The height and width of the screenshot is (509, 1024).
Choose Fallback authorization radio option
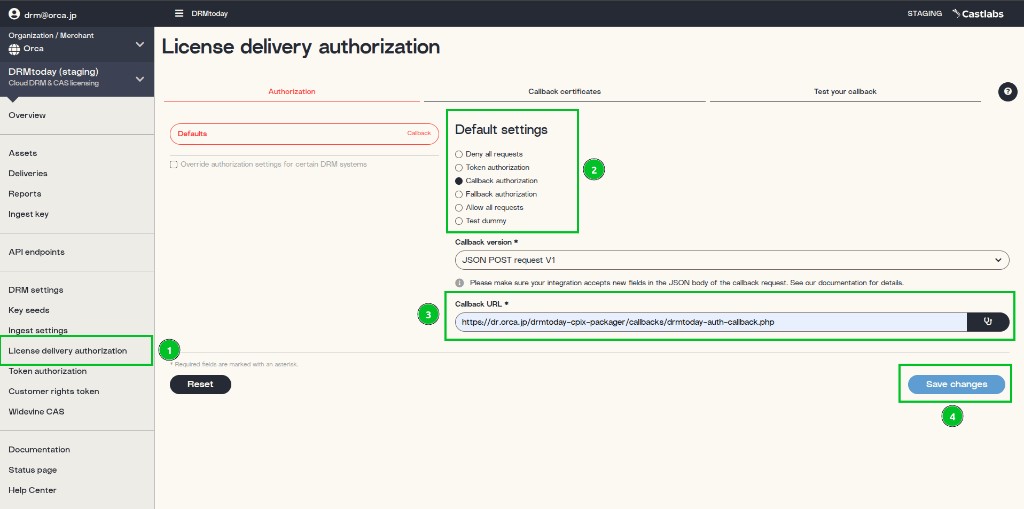point(458,194)
